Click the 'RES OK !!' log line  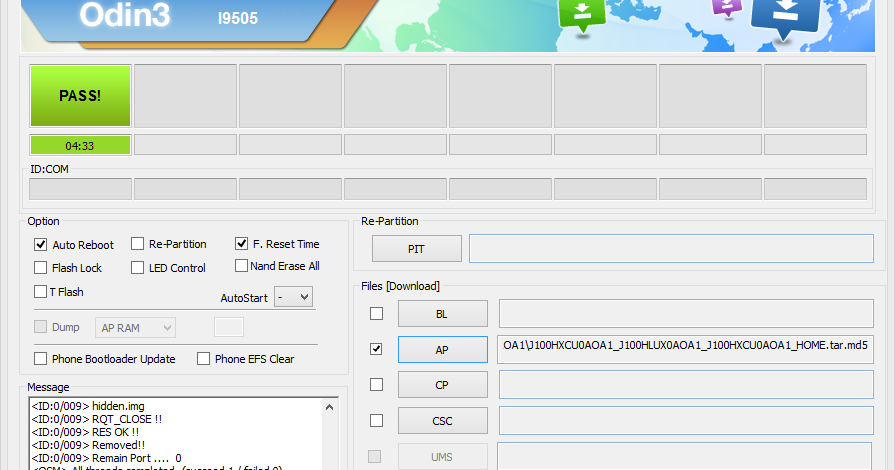pos(86,432)
